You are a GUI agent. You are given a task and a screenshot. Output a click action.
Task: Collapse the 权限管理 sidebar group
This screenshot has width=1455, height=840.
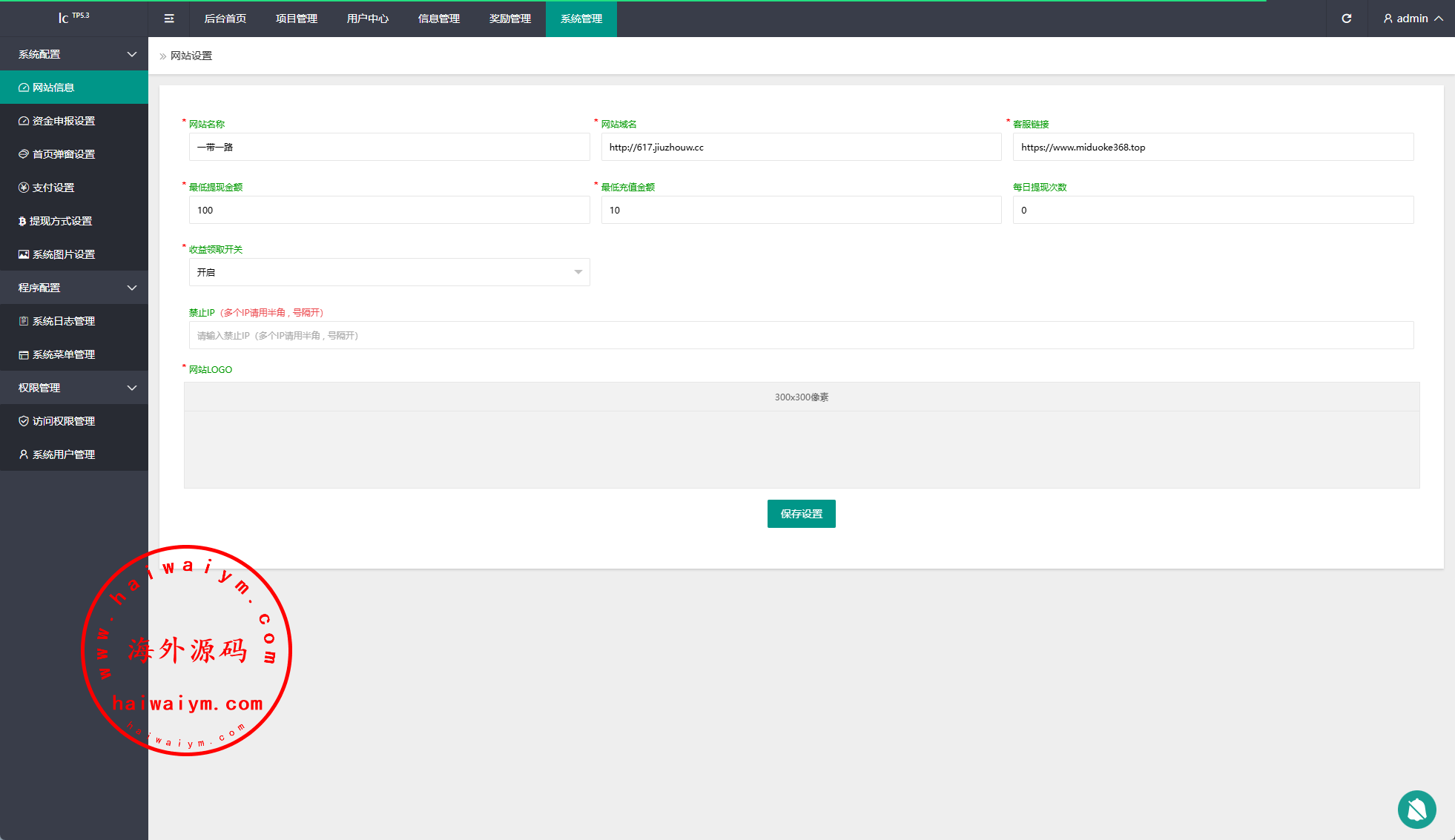click(x=74, y=388)
